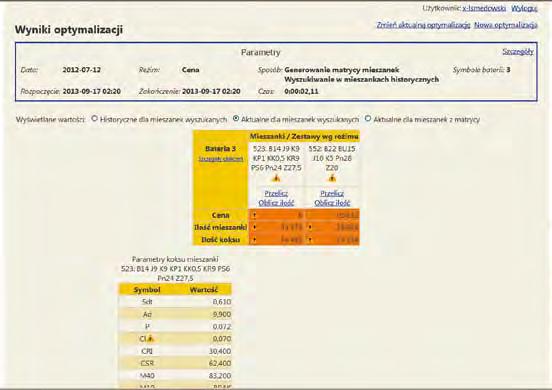Click orange Cena cell for mixture 552
The width and height of the screenshot is (552, 390).
coord(332,215)
